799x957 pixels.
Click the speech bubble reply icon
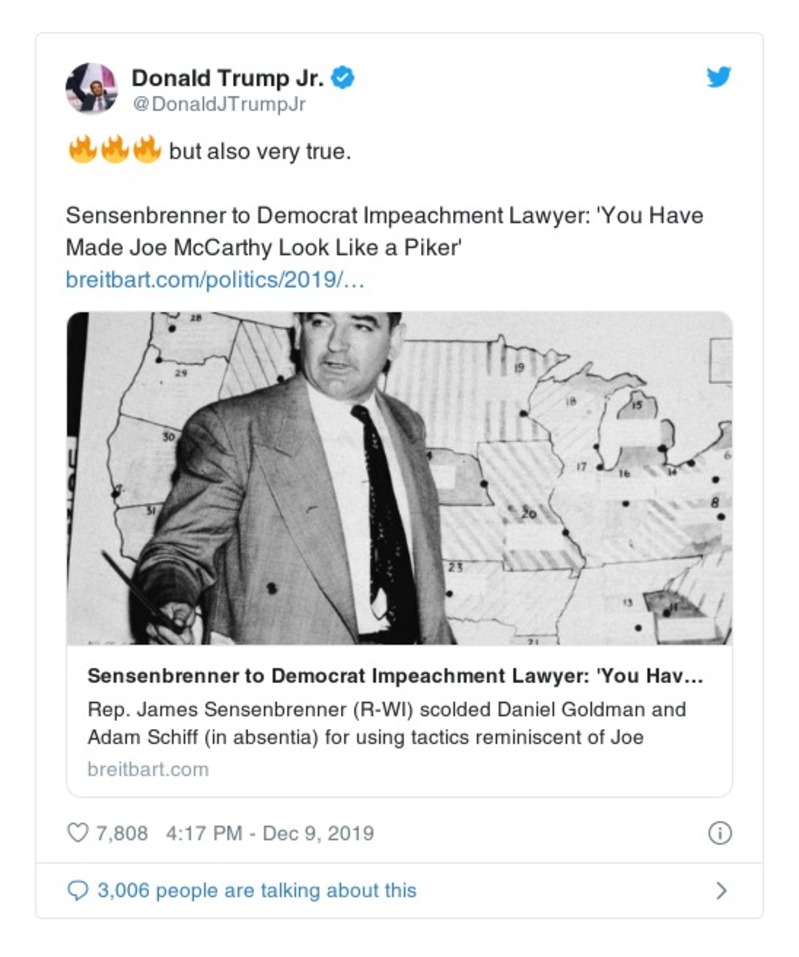click(x=77, y=890)
